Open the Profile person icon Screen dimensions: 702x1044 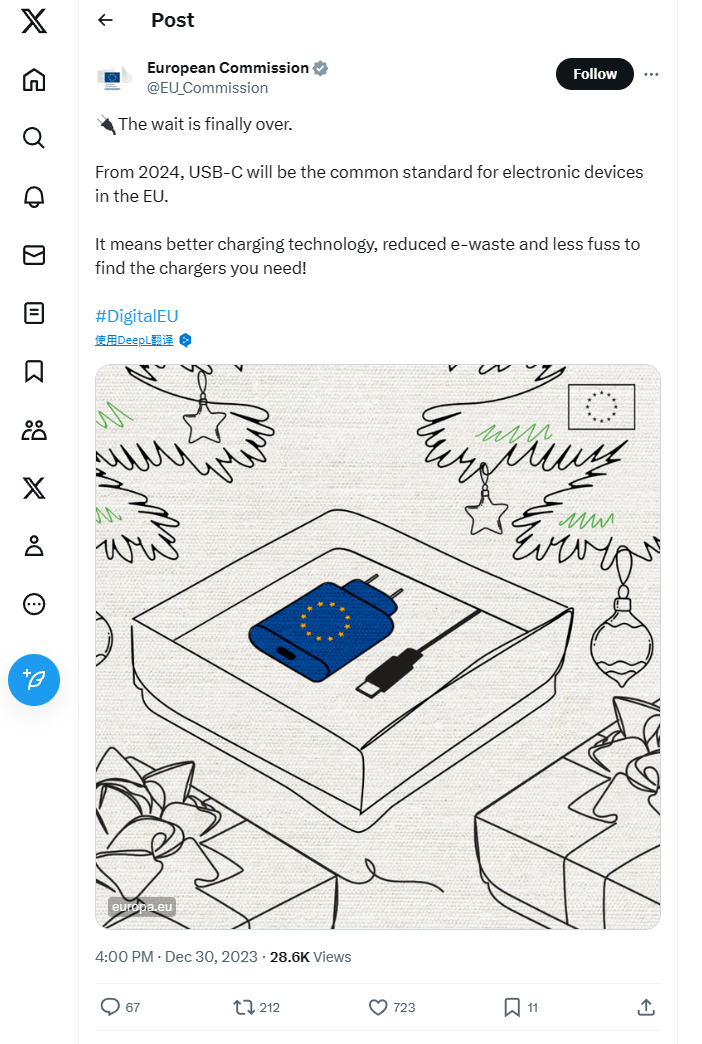[34, 546]
